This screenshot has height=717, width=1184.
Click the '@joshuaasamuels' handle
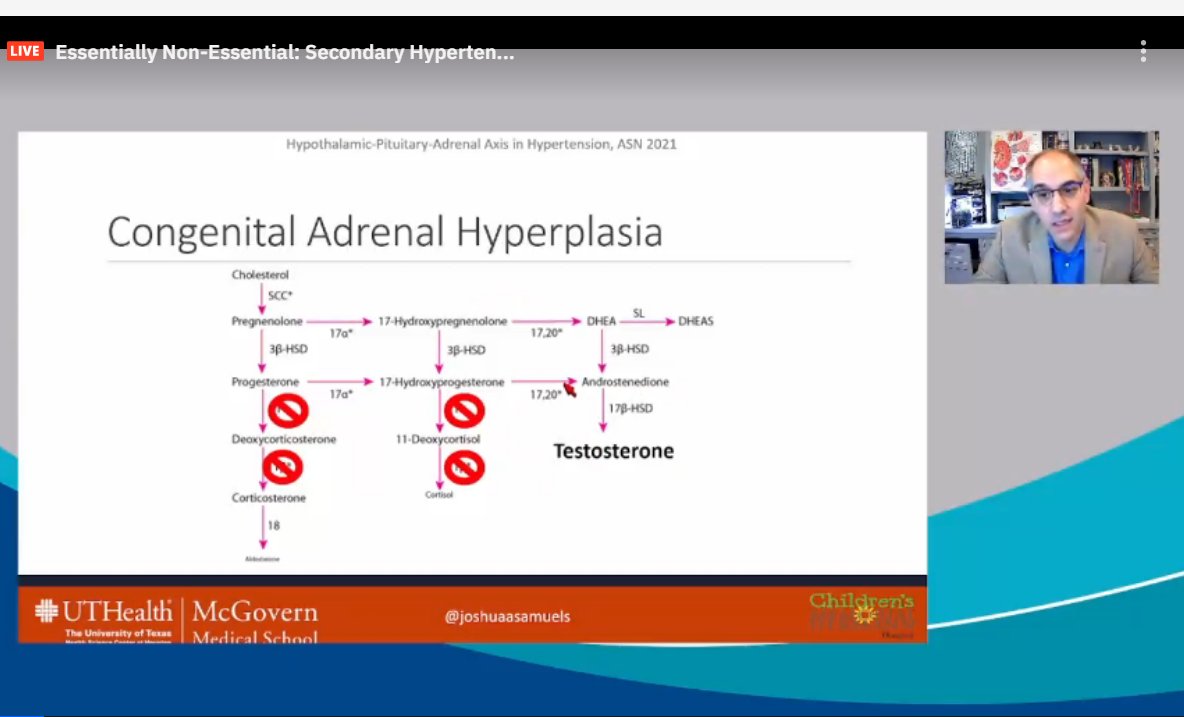point(507,617)
